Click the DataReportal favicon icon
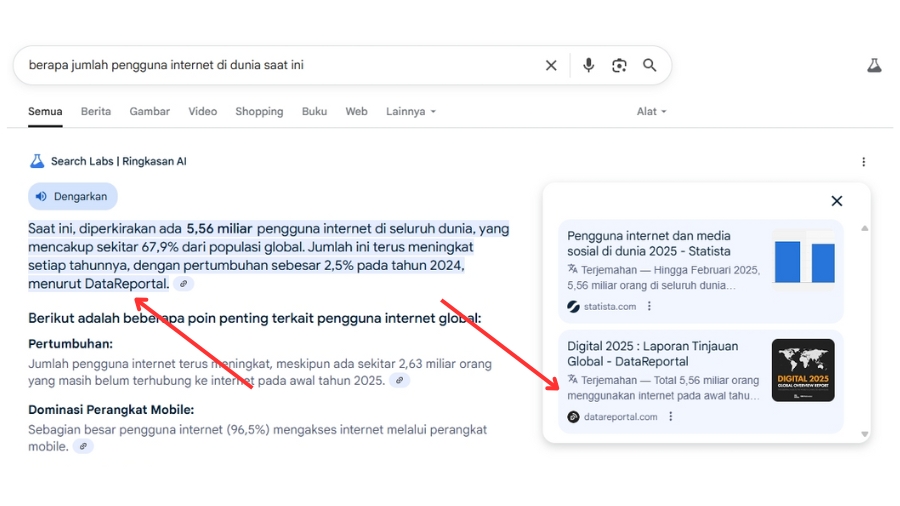The width and height of the screenshot is (900, 506). [573, 417]
